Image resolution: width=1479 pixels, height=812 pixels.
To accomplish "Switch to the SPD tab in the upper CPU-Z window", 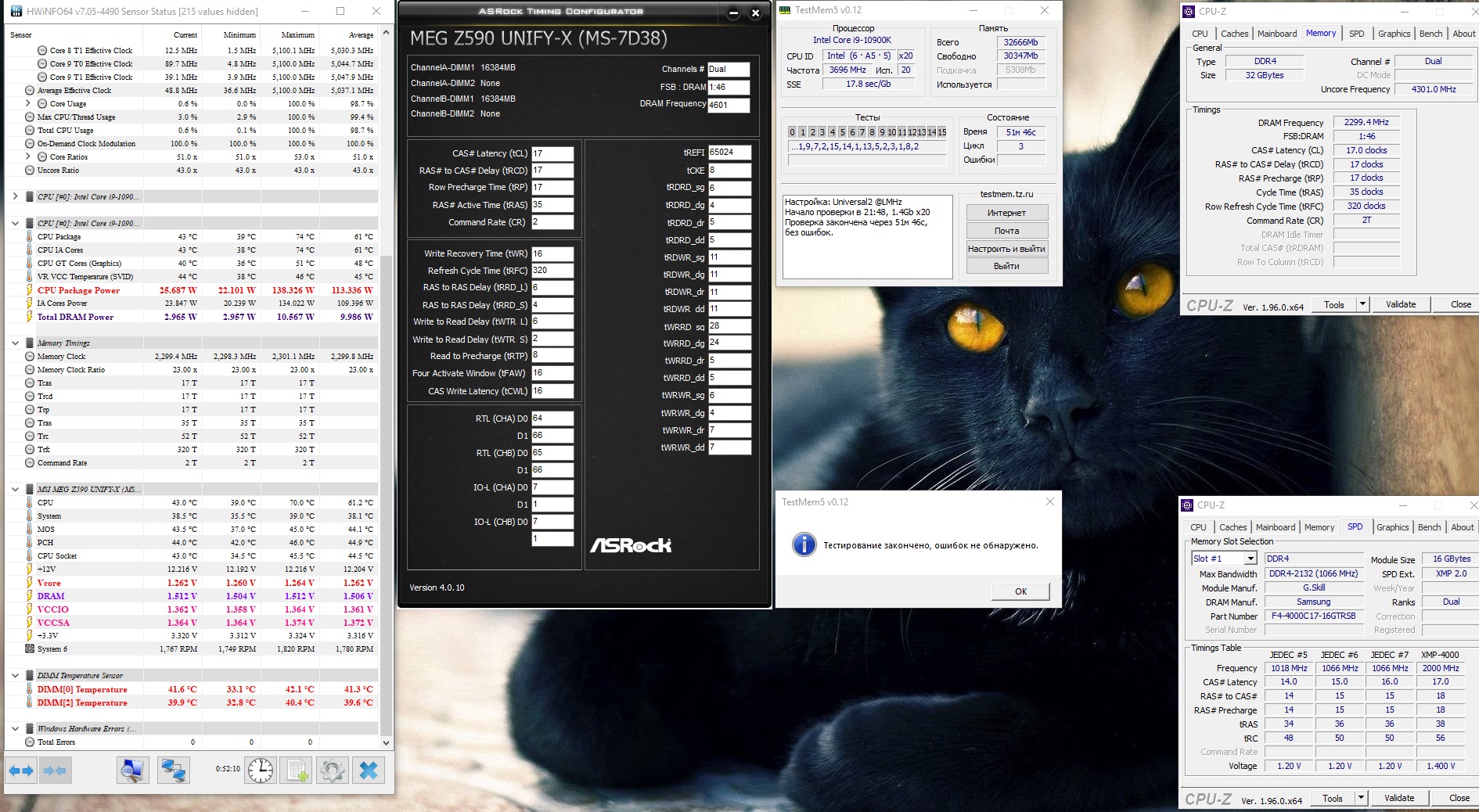I will pyautogui.click(x=1357, y=34).
